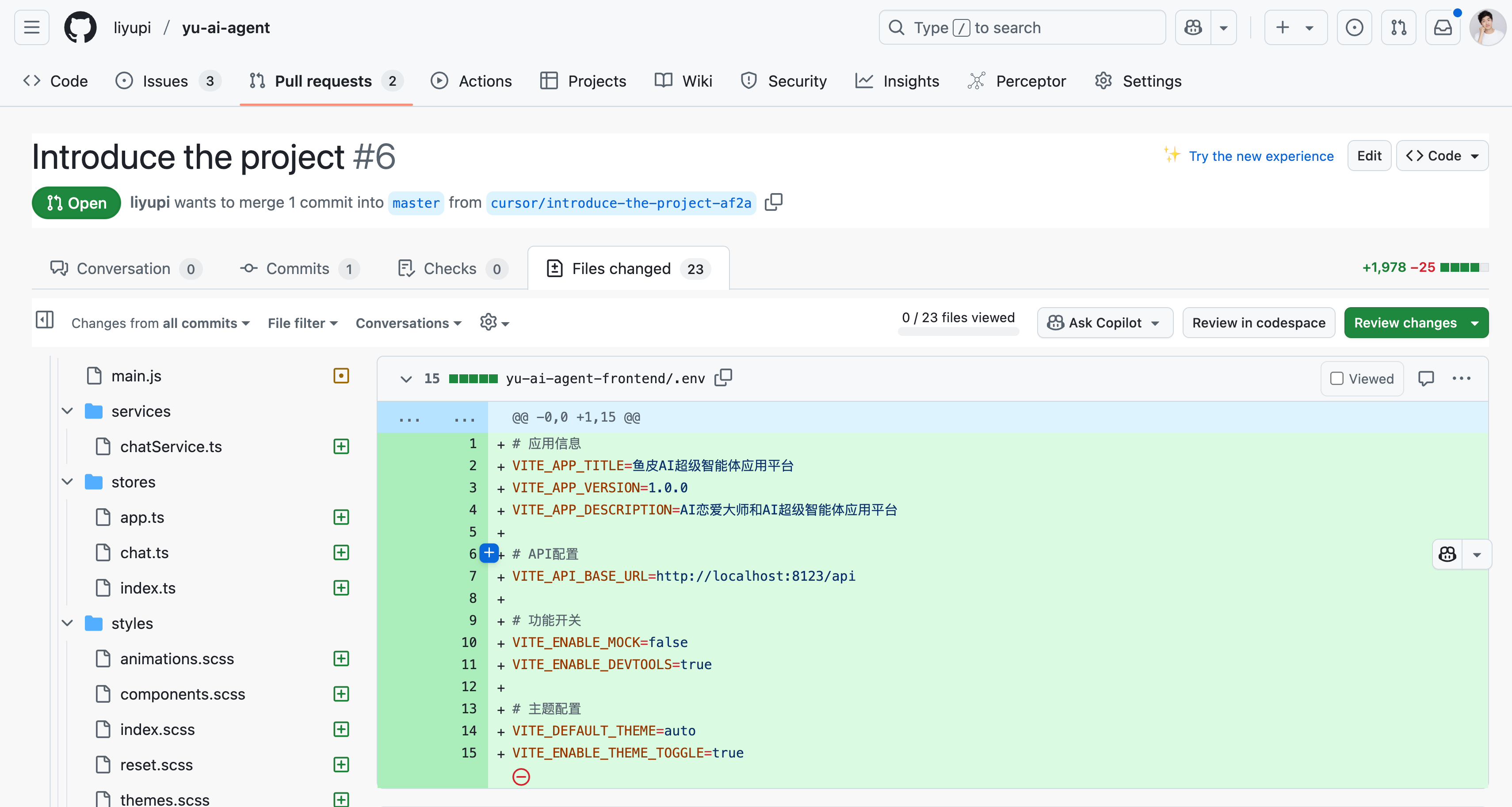1512x807 pixels.
Task: Copy the branch name icon
Action: pyautogui.click(x=774, y=202)
